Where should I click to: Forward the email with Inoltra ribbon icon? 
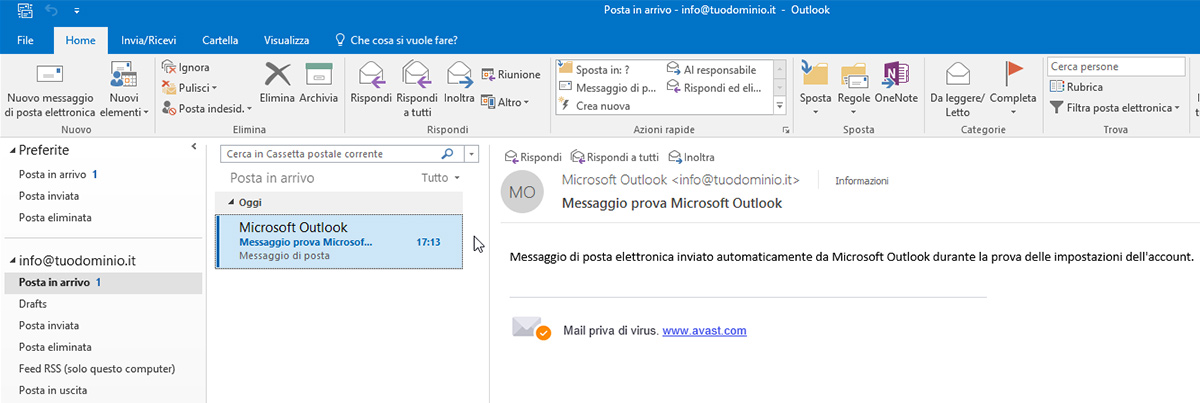click(459, 83)
